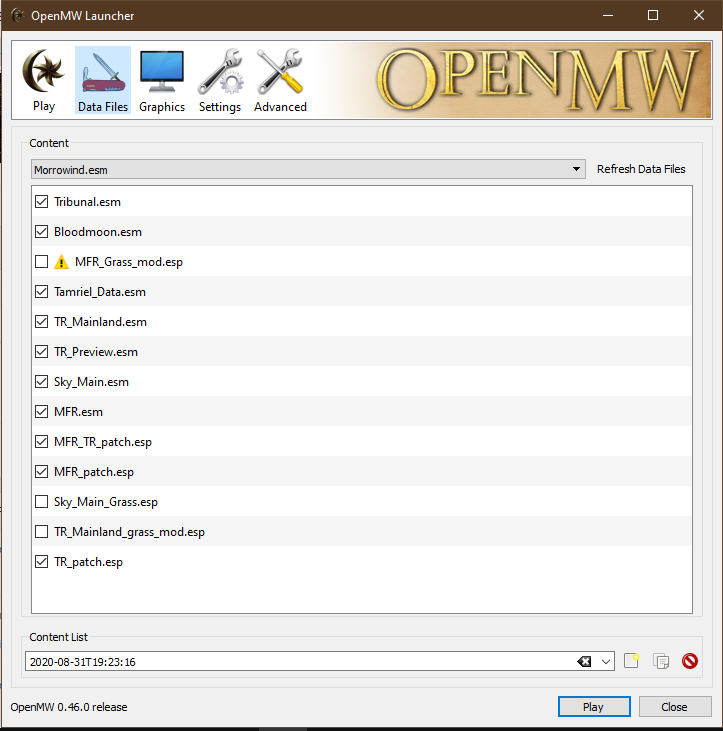Click the OpenMW 0.46.0 release text
The height and width of the screenshot is (731, 723).
click(x=69, y=707)
